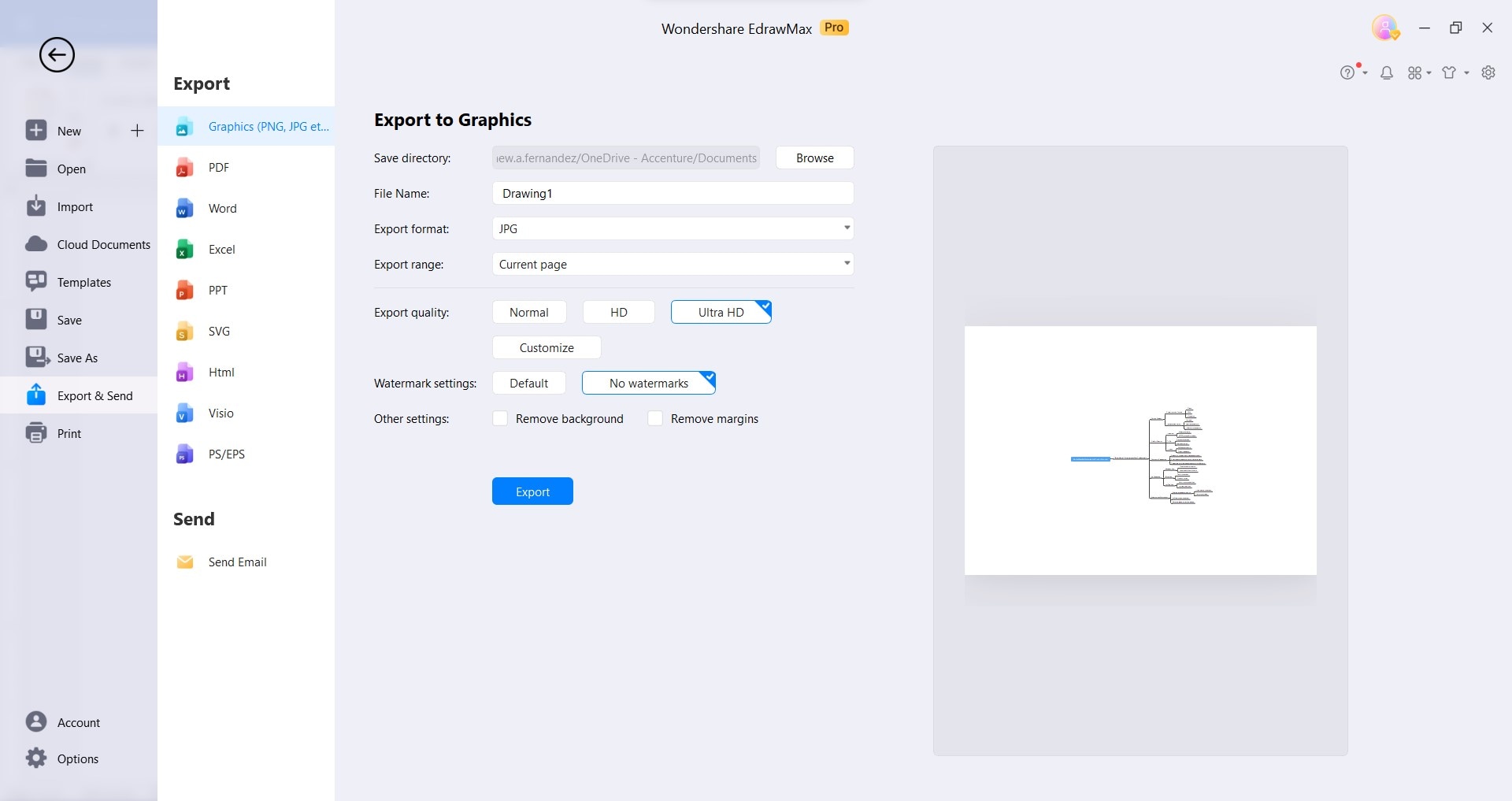The image size is (1512, 801).
Task: Click the PS/EPS file icon
Action: 184,454
